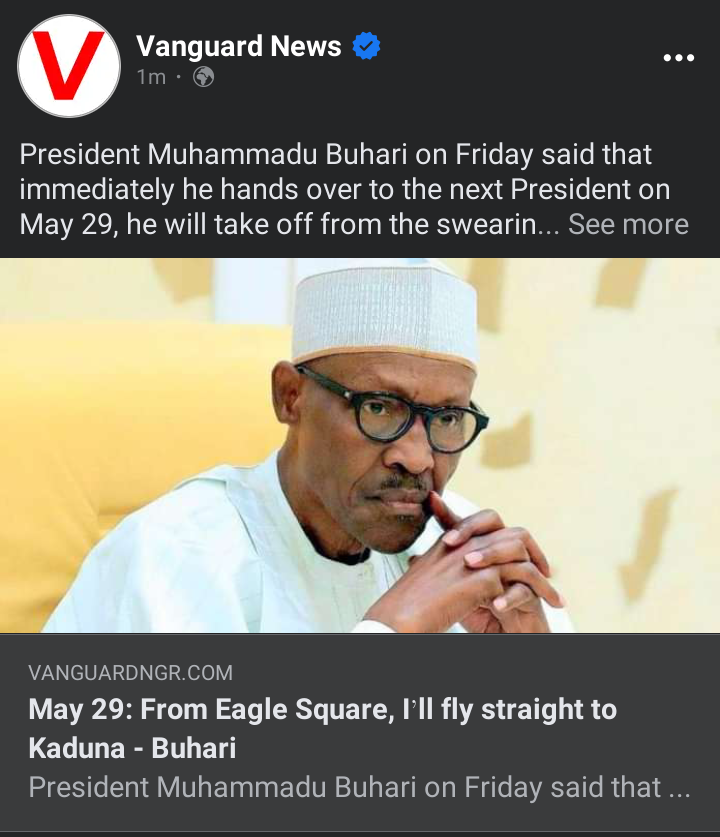Click the caption line starting 'May 29, he will'
Image resolution: width=720 pixels, height=837 pixels.
(280, 224)
